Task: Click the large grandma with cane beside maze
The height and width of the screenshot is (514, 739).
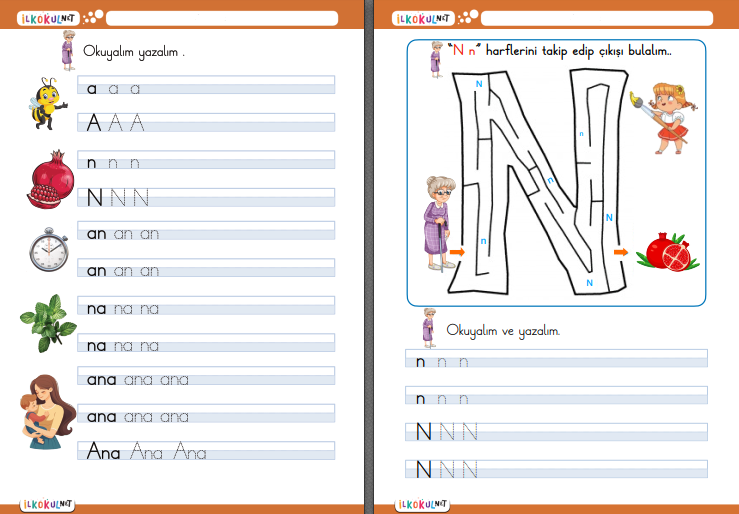Action: (437, 222)
